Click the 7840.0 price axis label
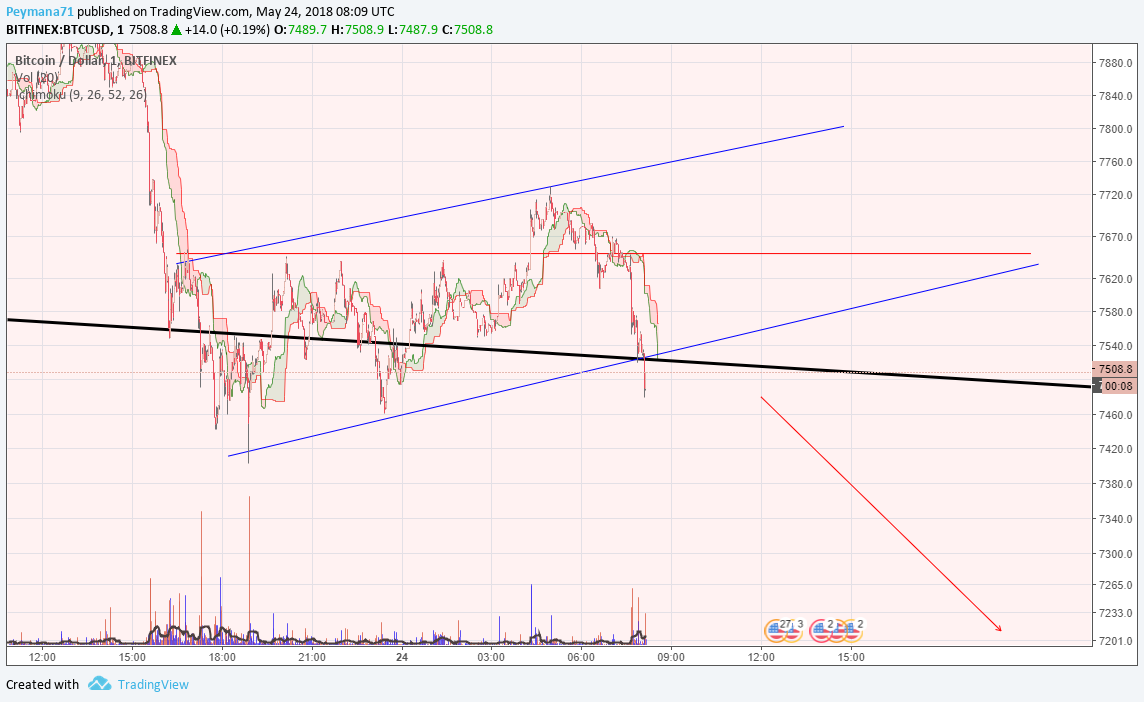The image size is (1144, 702). pos(1116,96)
